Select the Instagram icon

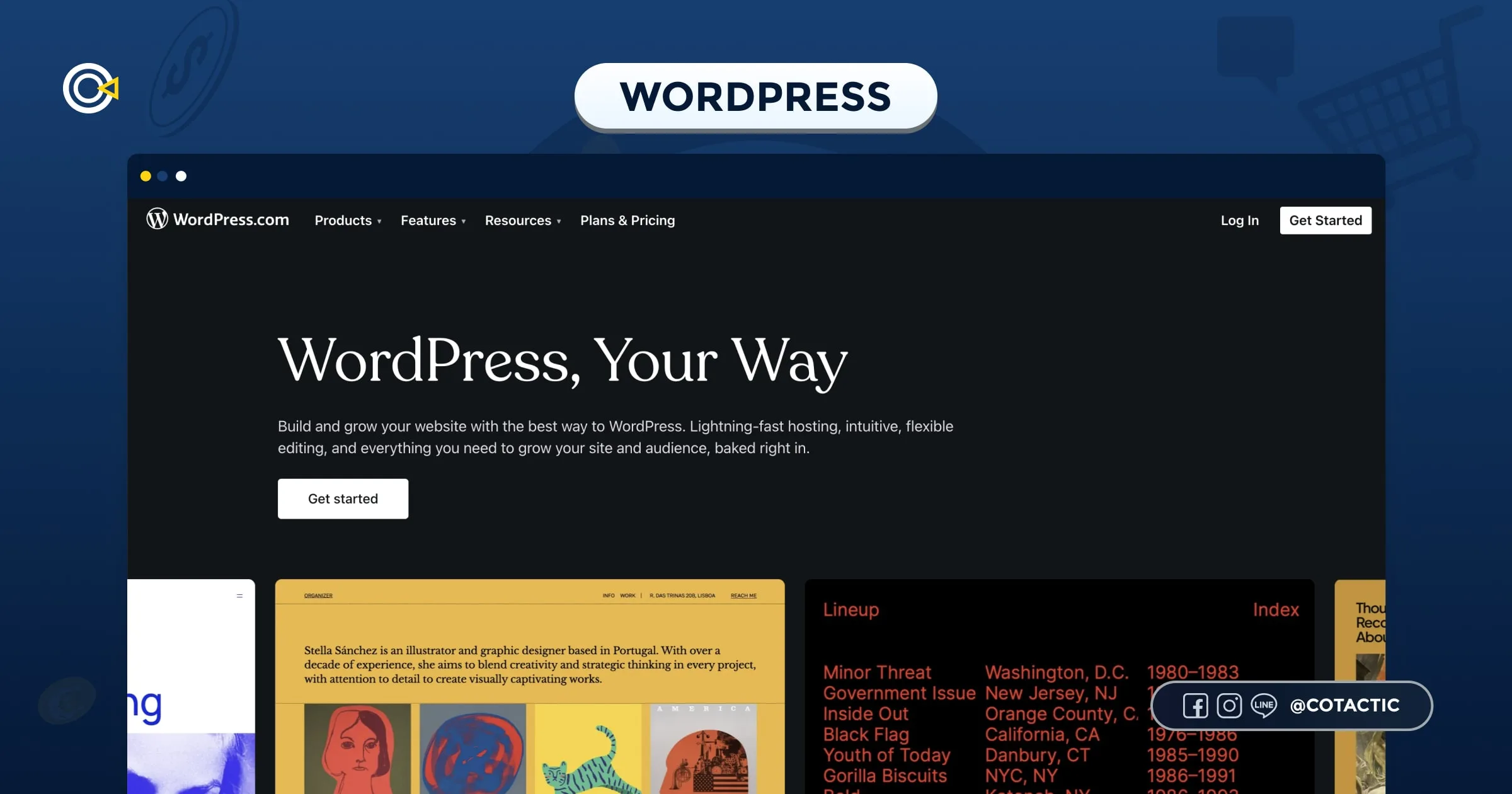pyautogui.click(x=1229, y=706)
